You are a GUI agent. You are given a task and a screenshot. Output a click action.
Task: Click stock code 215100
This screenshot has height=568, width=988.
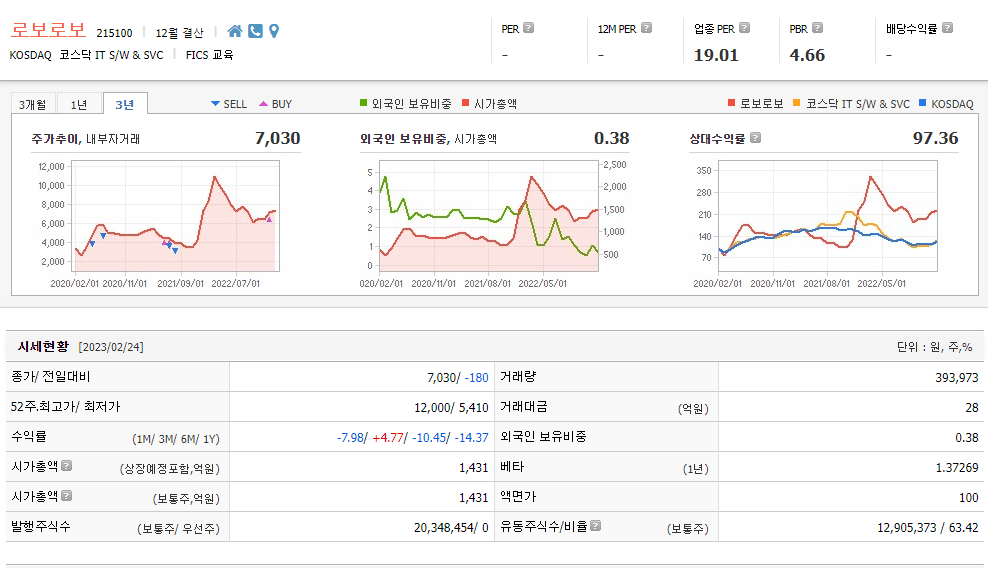pos(114,33)
